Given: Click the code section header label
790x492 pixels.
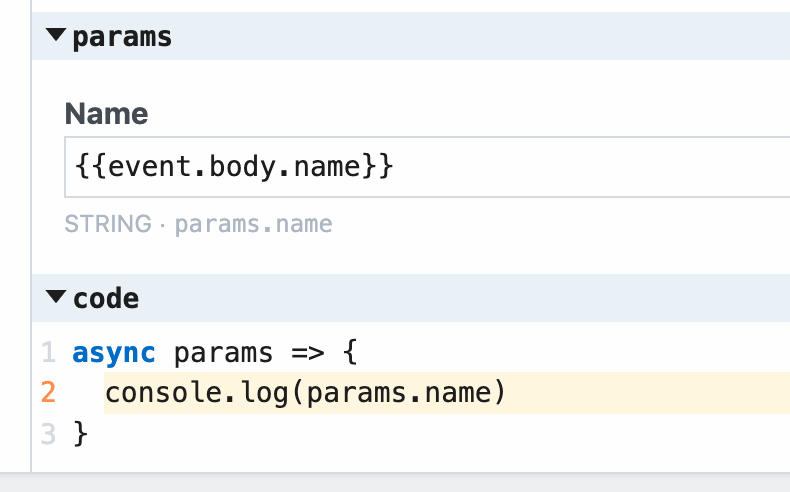Looking at the screenshot, I should [106, 298].
